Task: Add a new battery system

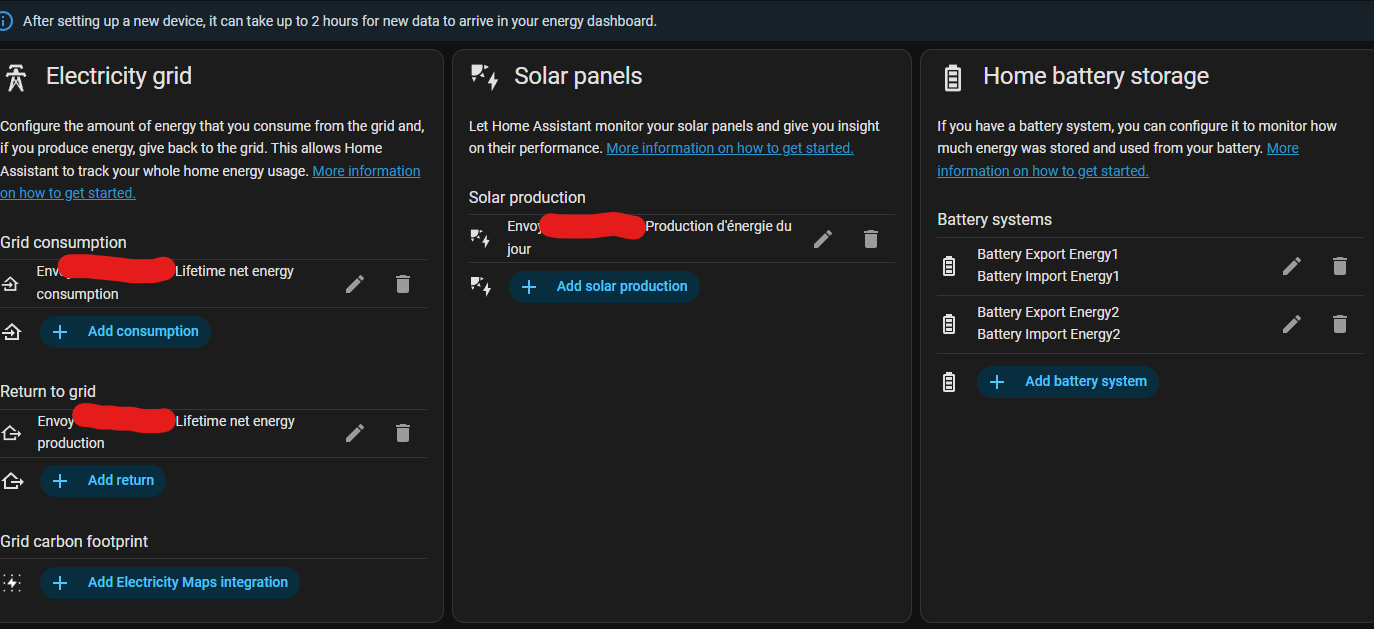Action: pyautogui.click(x=1067, y=382)
